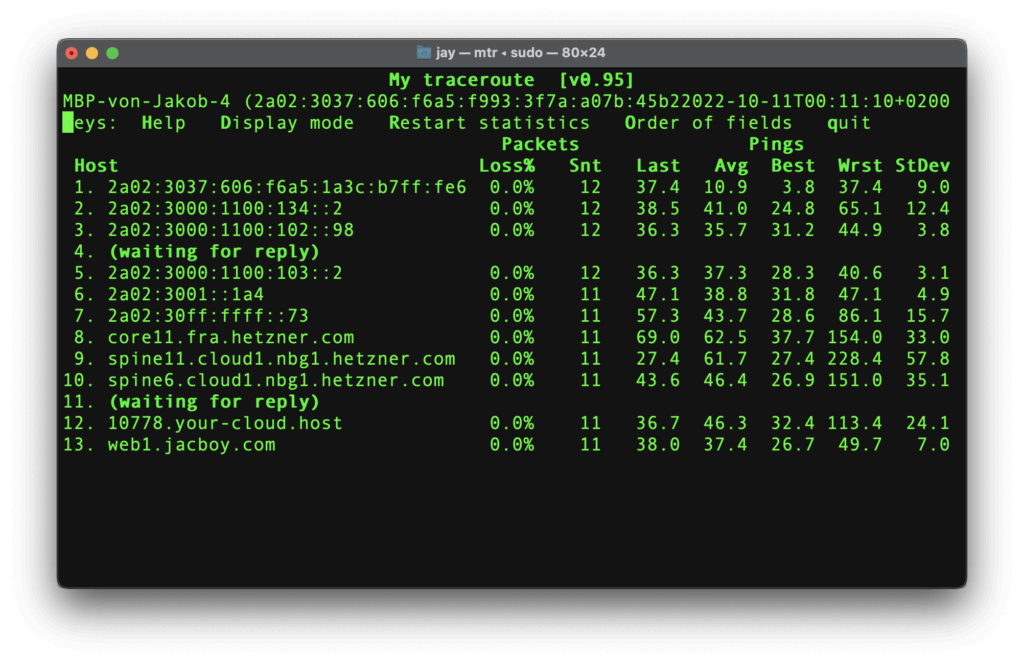Click the 'Order of fields' key option
This screenshot has width=1024, height=664.
[x=708, y=123]
